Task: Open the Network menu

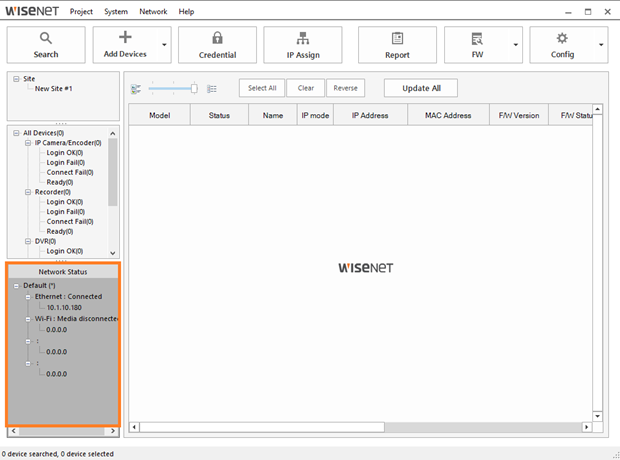Action: [153, 11]
